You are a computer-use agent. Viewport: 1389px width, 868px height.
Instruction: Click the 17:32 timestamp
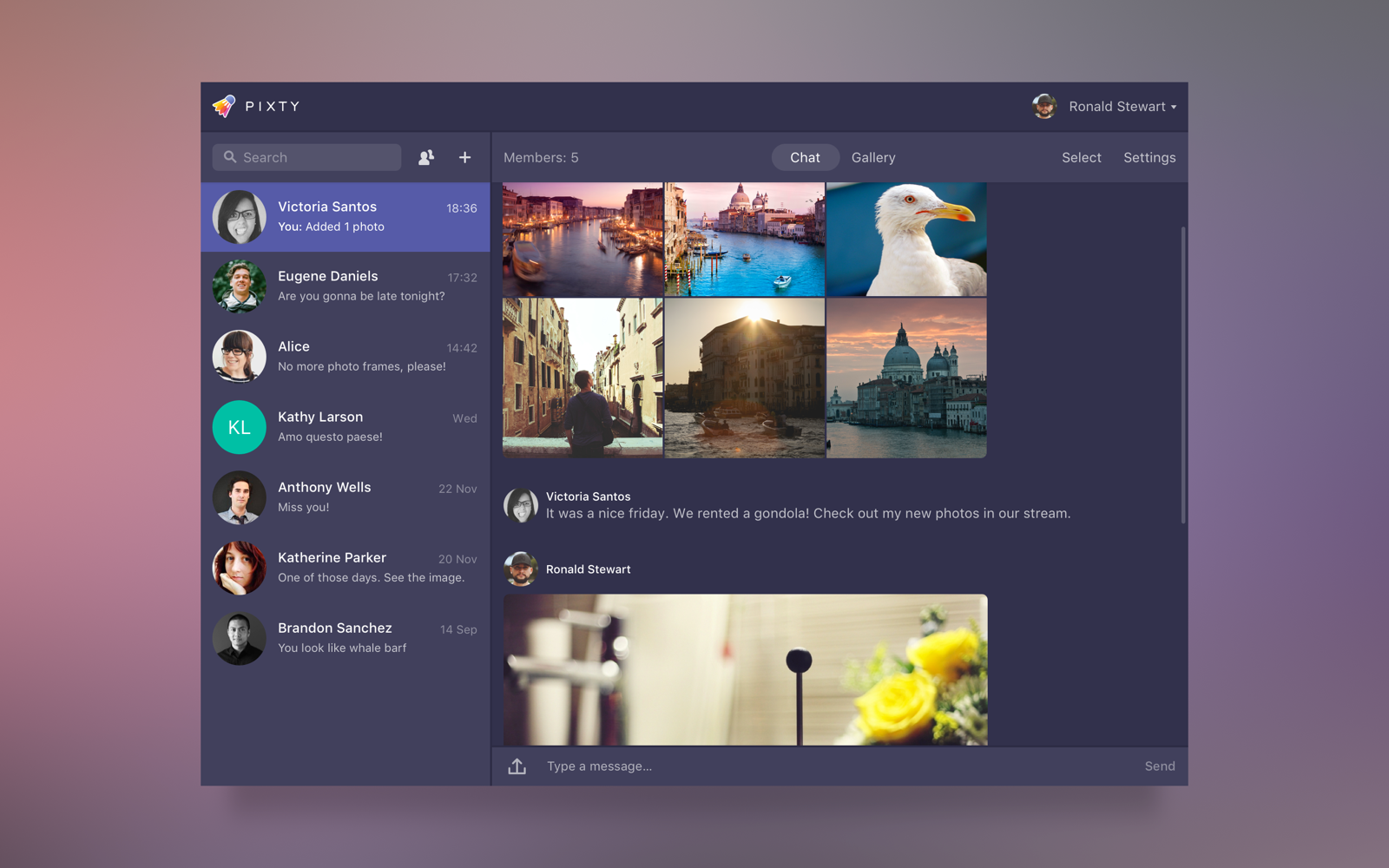(x=463, y=278)
